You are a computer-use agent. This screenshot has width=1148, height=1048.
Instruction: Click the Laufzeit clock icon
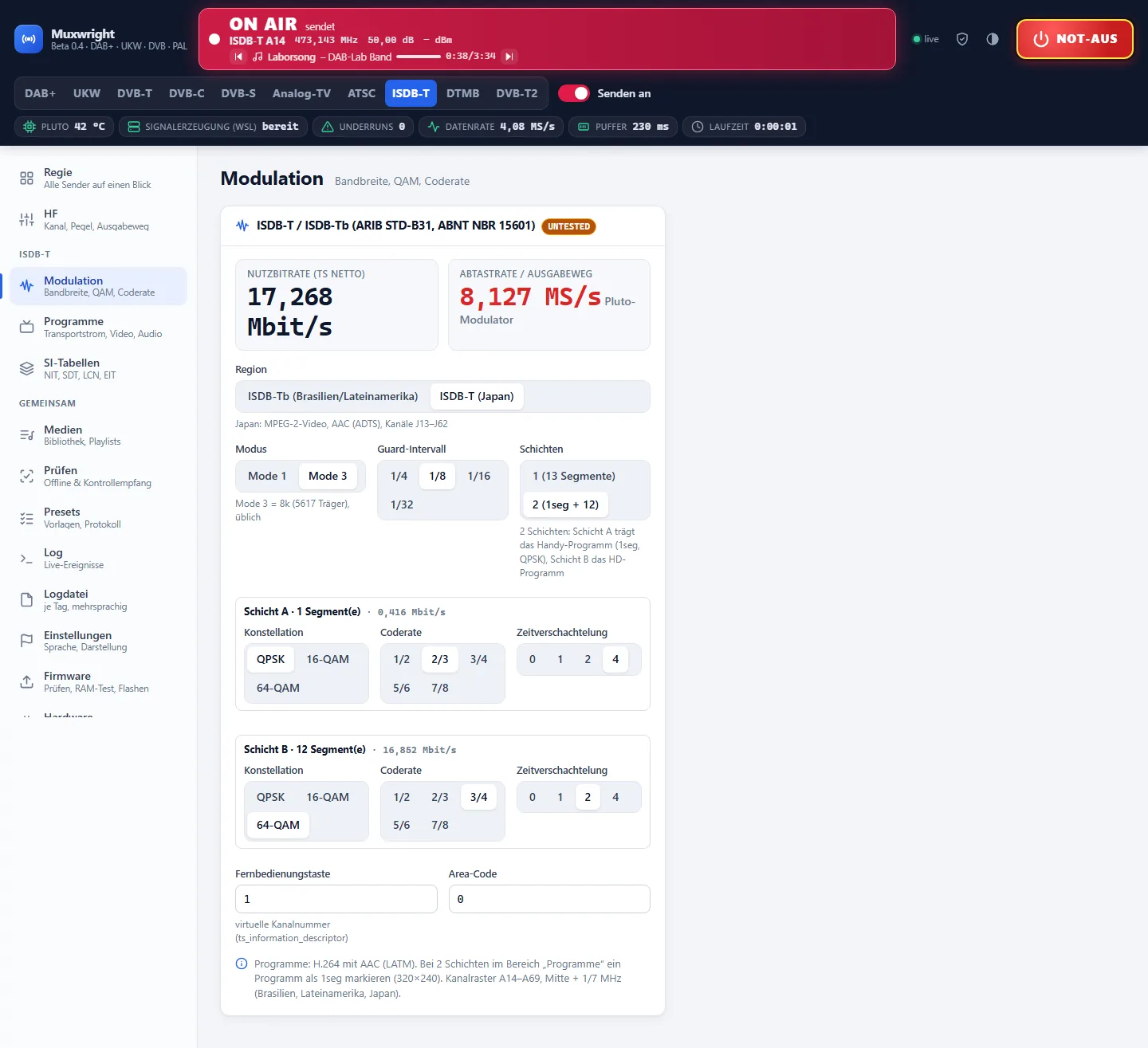[698, 127]
